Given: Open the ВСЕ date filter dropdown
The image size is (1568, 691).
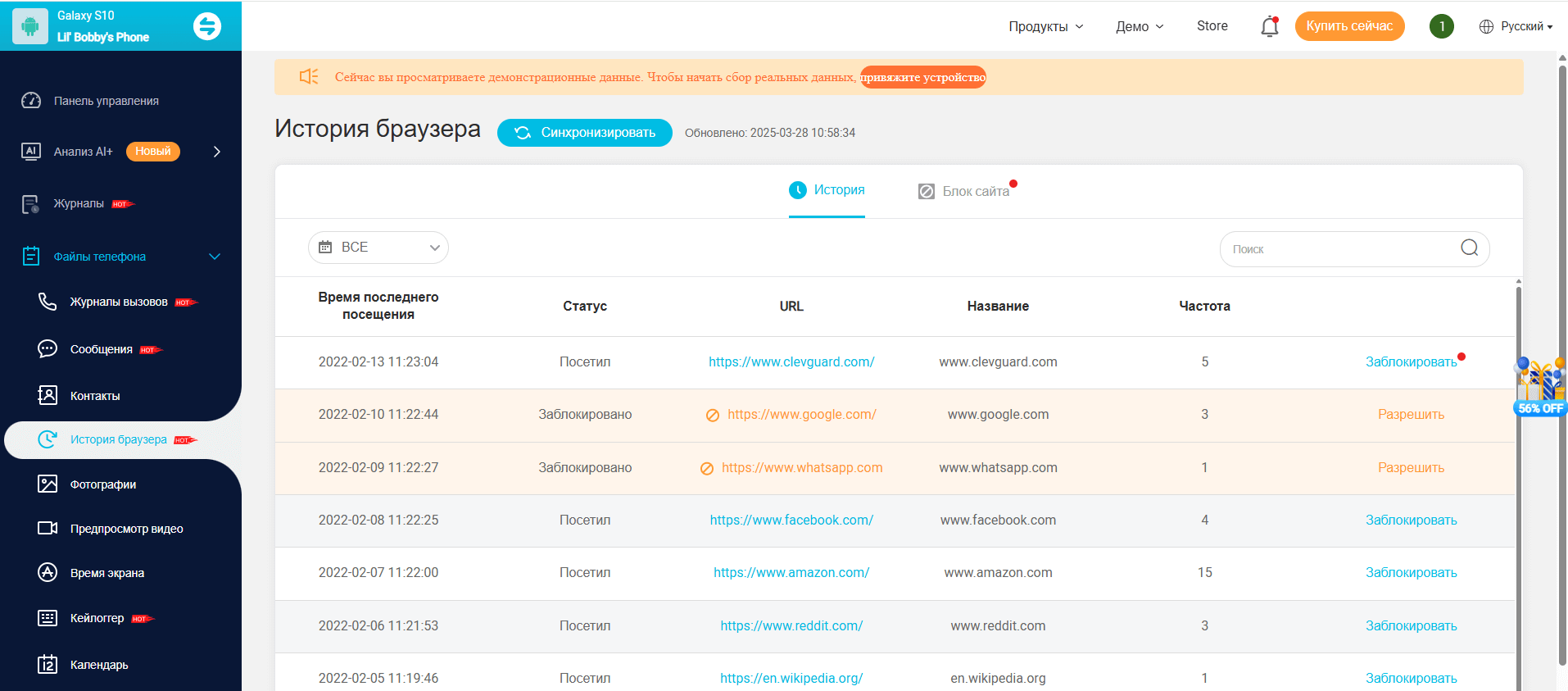Looking at the screenshot, I should tap(378, 248).
